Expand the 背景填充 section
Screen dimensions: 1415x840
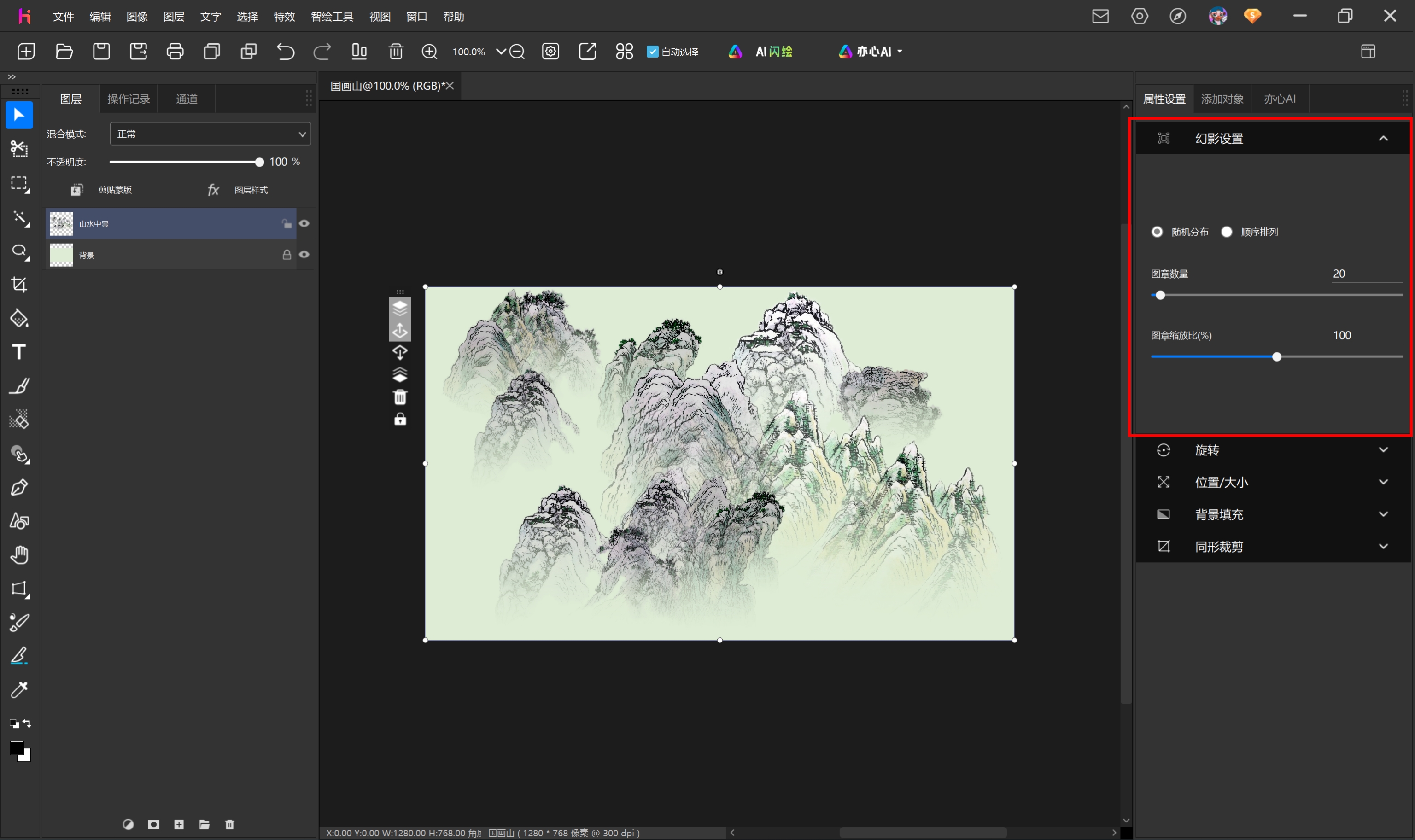coord(1383,514)
